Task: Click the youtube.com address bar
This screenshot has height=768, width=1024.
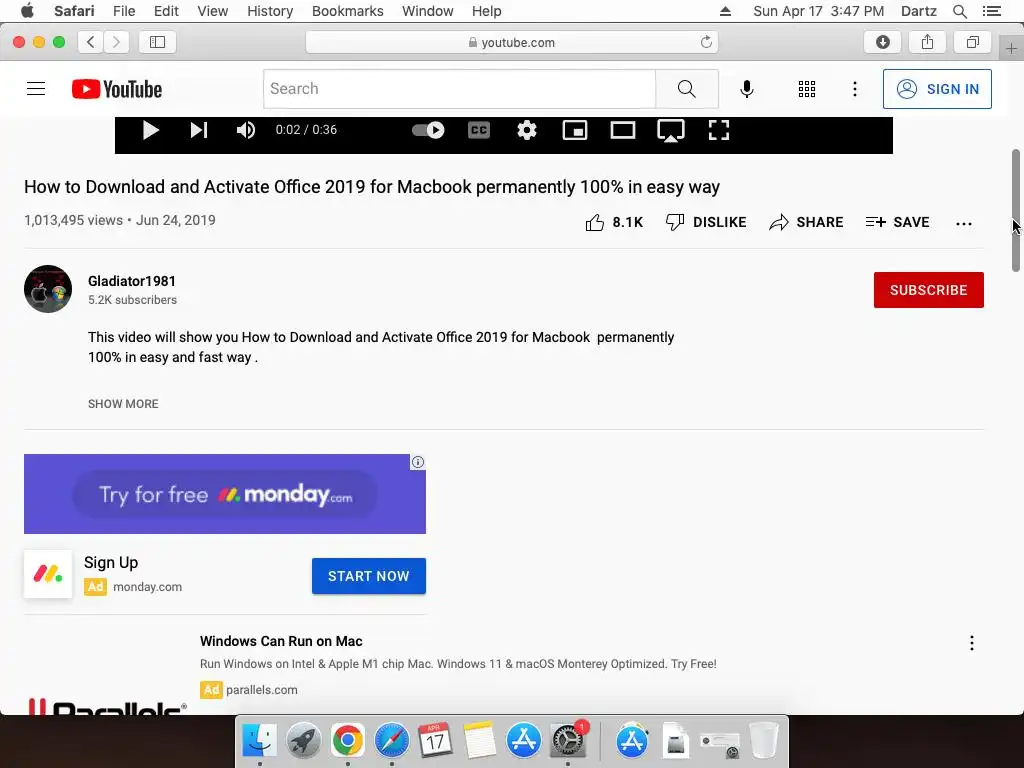Action: pos(511,42)
